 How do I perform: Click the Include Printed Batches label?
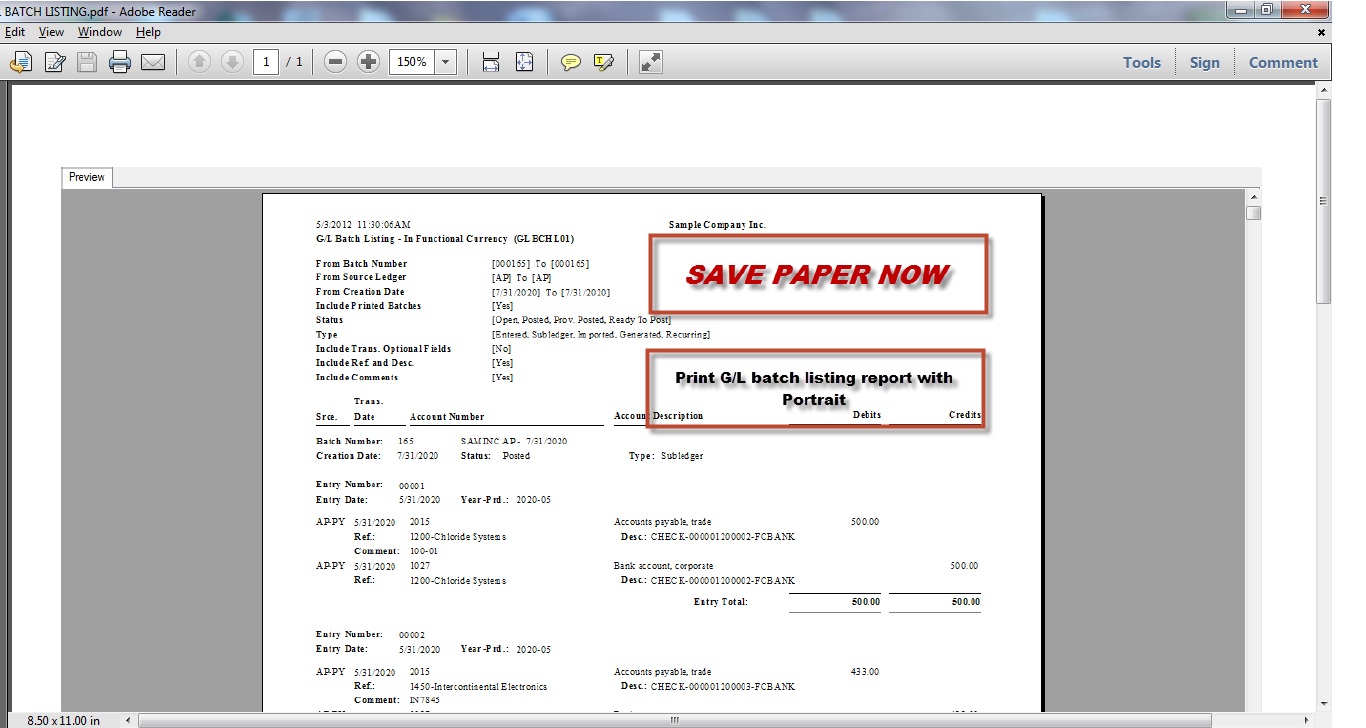[368, 306]
